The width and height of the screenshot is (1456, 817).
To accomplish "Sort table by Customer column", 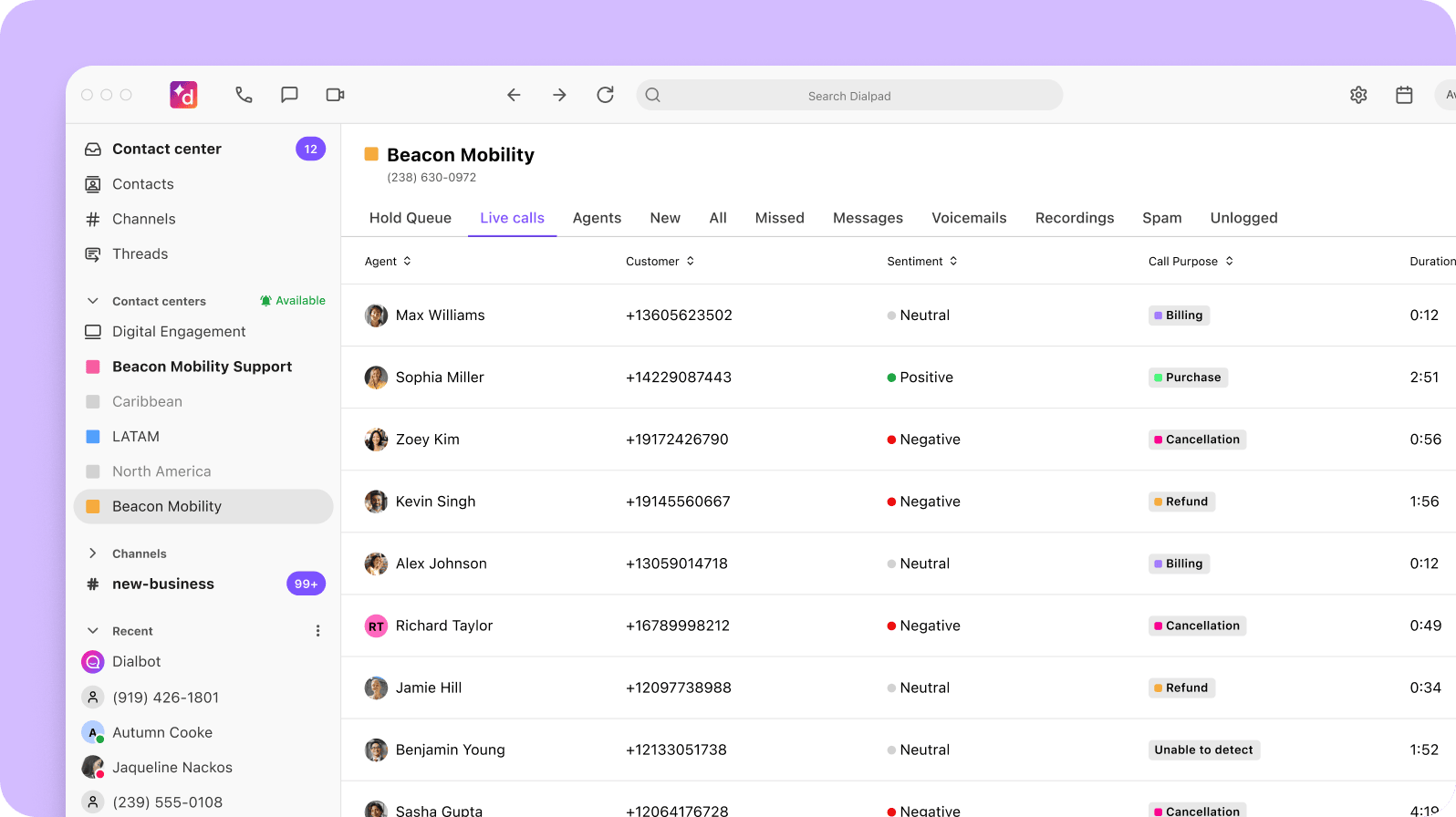I will (x=660, y=261).
